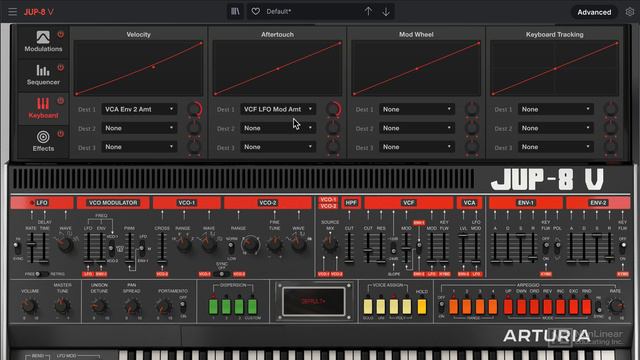
Task: Click the preset name LCD display
Action: coord(313,302)
